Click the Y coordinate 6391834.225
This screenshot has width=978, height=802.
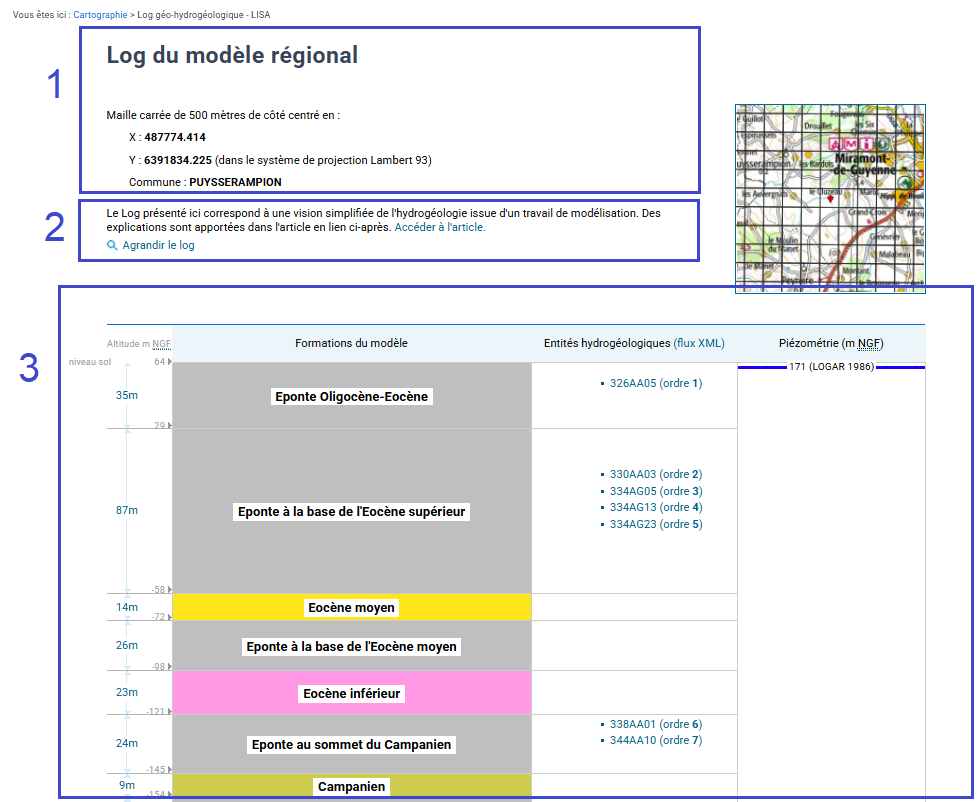(x=178, y=160)
